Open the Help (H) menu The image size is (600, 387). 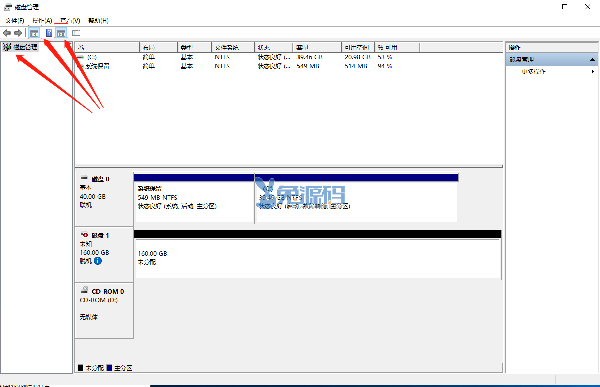pos(98,21)
